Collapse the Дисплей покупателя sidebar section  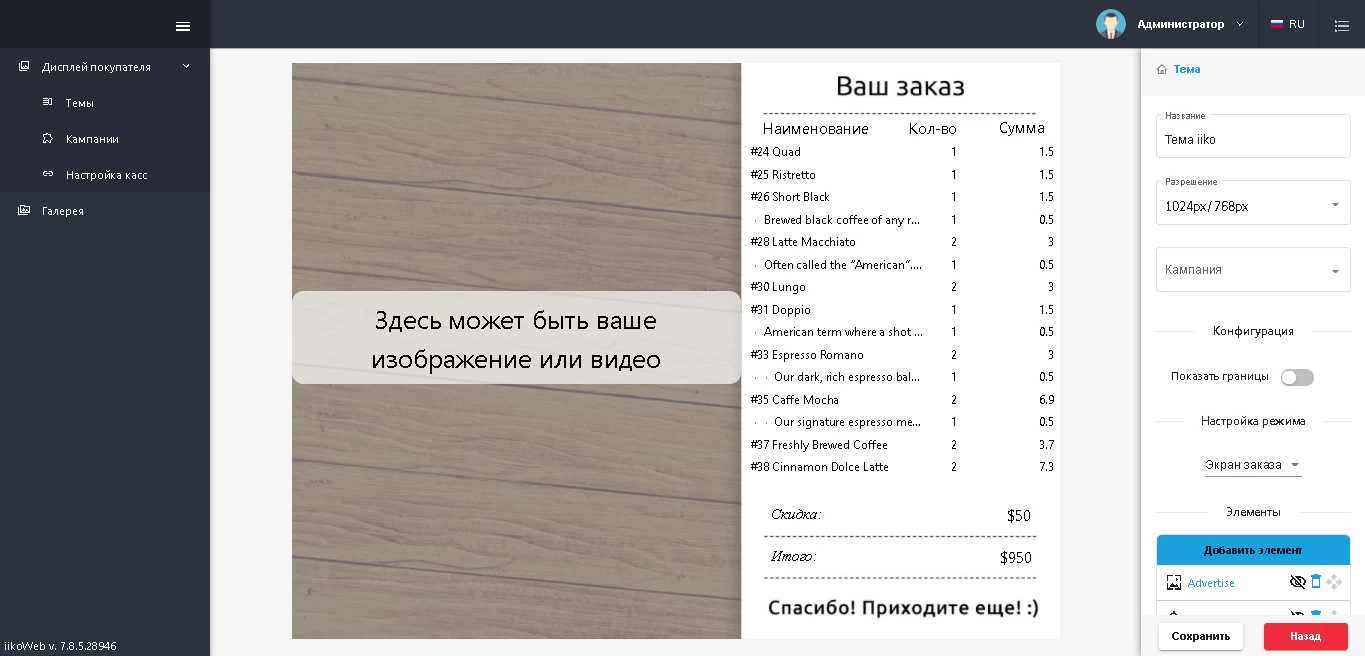pyautogui.click(x=186, y=67)
